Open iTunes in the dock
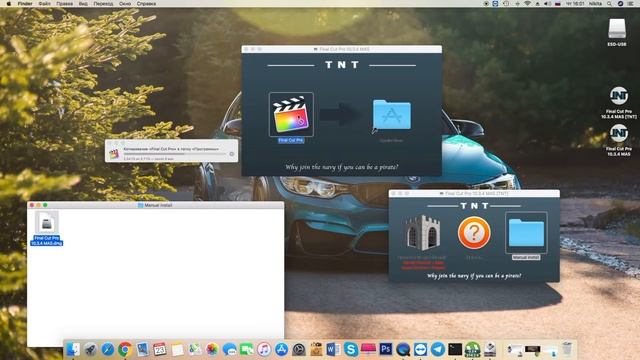The image size is (640, 360). tap(264, 349)
